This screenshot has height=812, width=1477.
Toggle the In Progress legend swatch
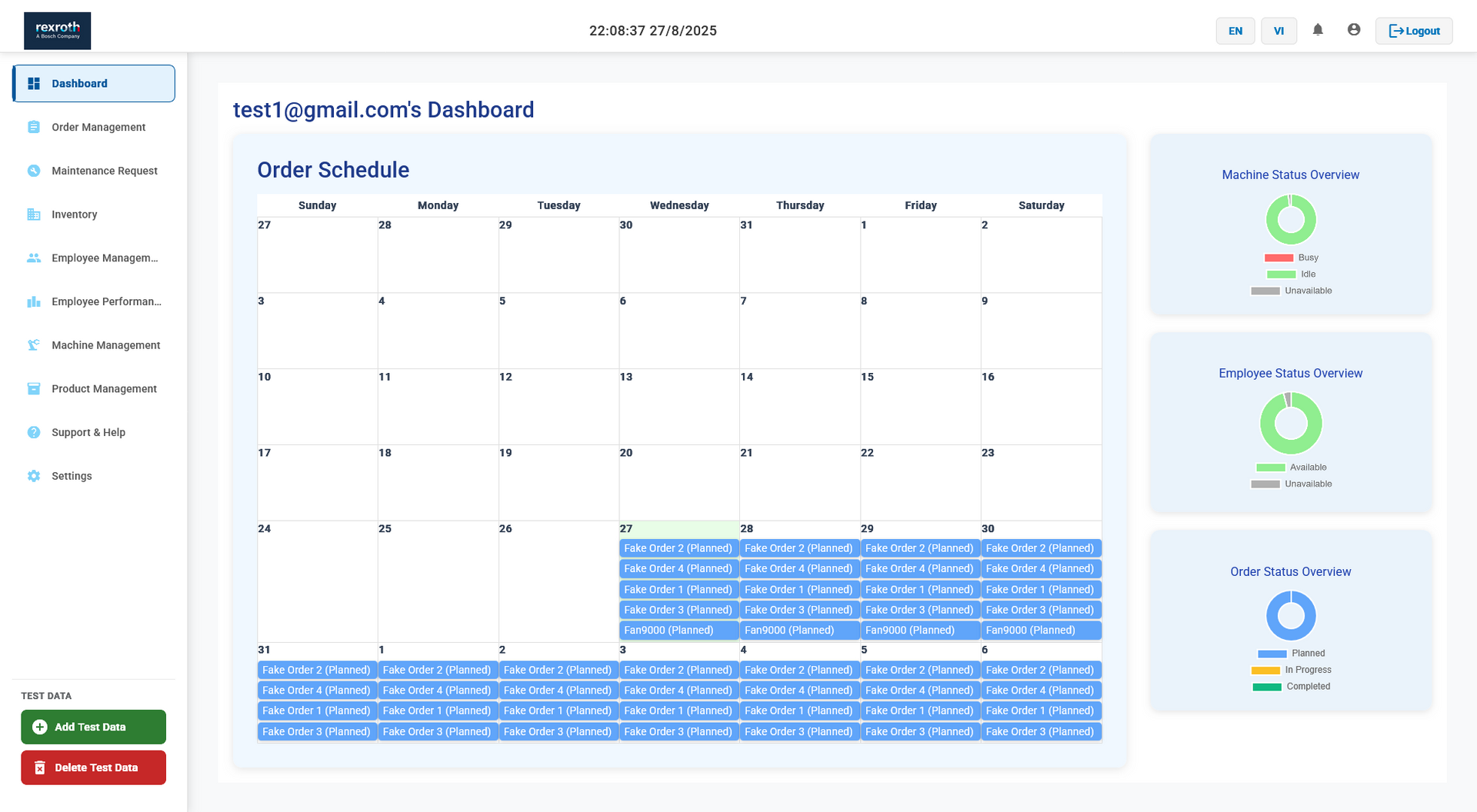coord(1265,671)
